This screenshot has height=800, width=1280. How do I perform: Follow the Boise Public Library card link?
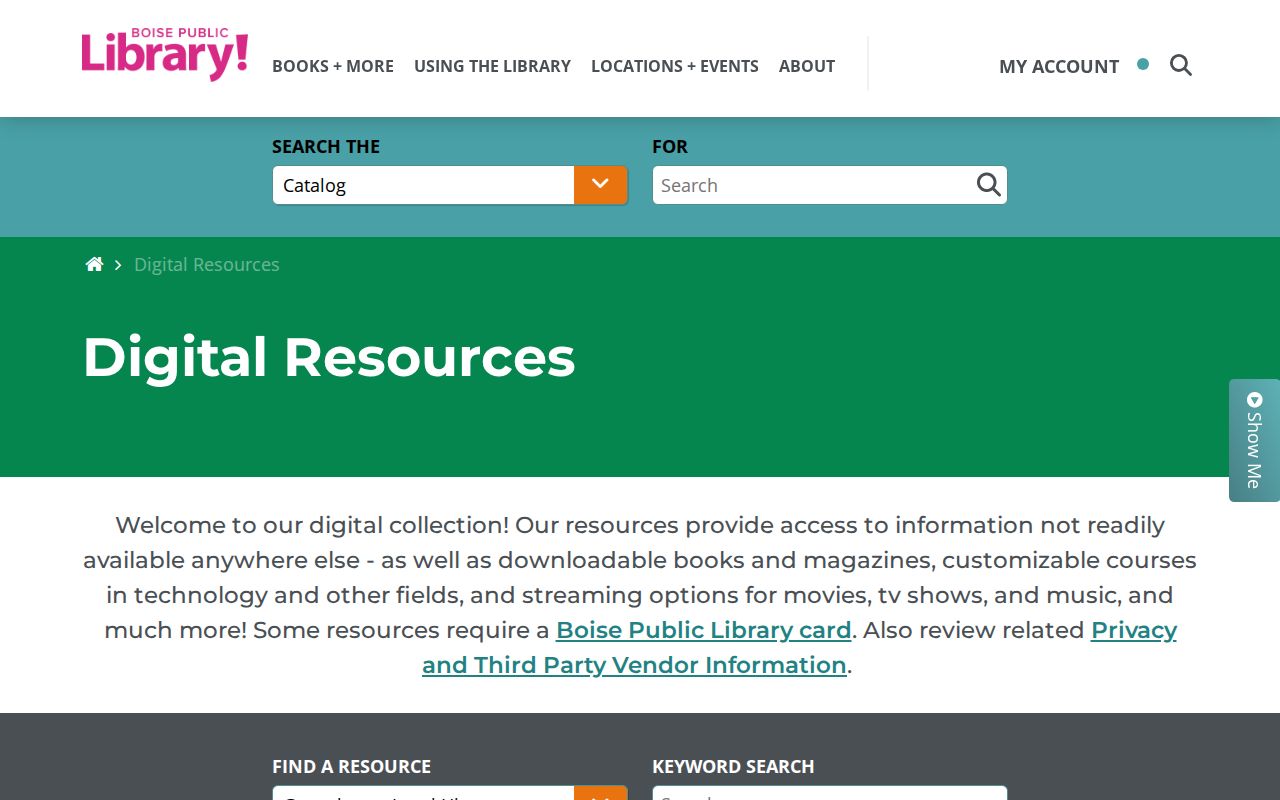(x=704, y=630)
